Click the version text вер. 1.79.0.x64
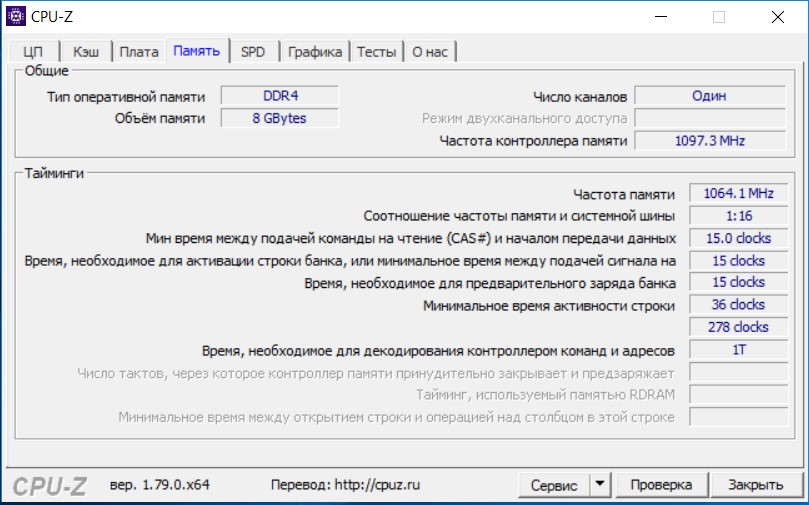809x505 pixels. click(160, 485)
